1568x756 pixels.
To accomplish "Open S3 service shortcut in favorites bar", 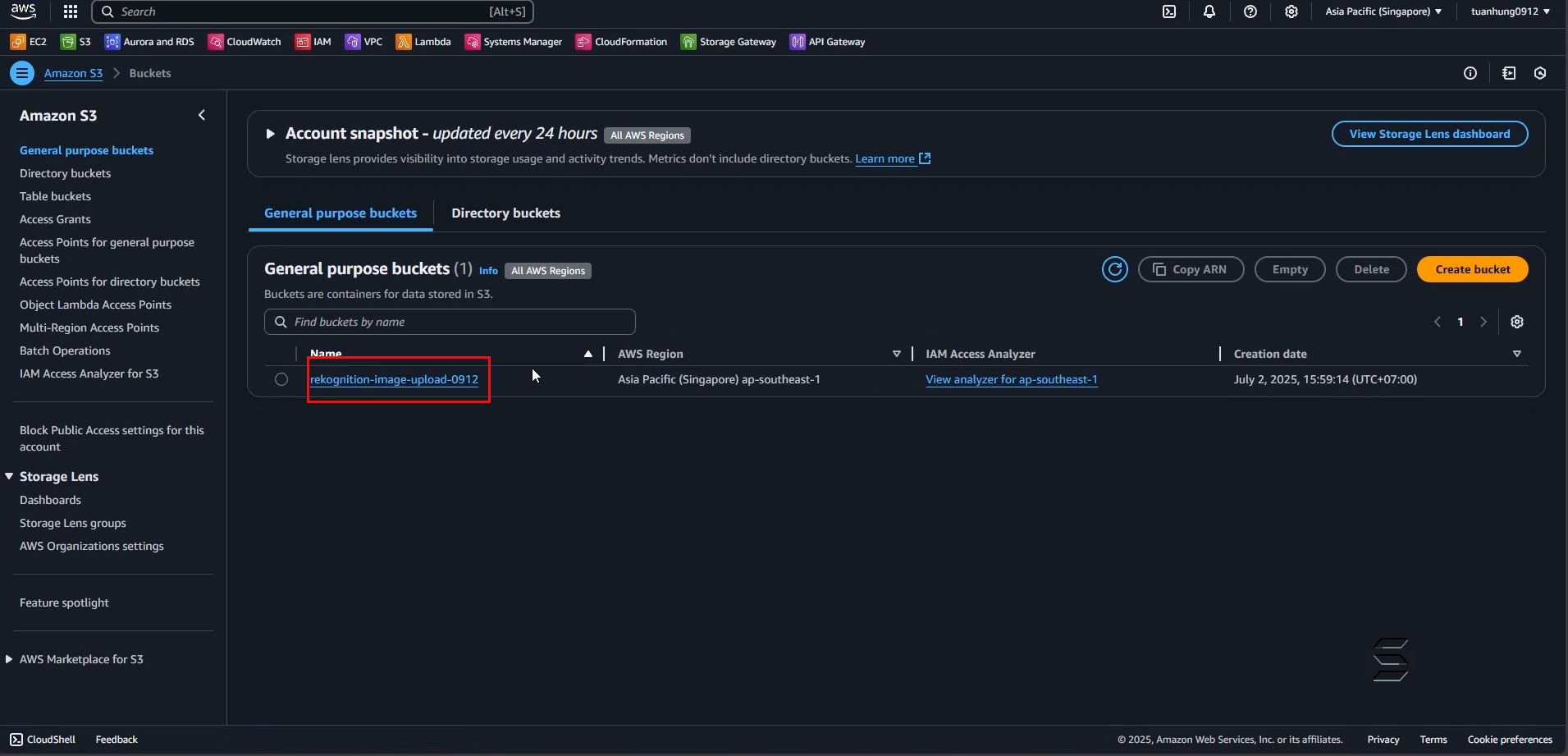I will (75, 42).
